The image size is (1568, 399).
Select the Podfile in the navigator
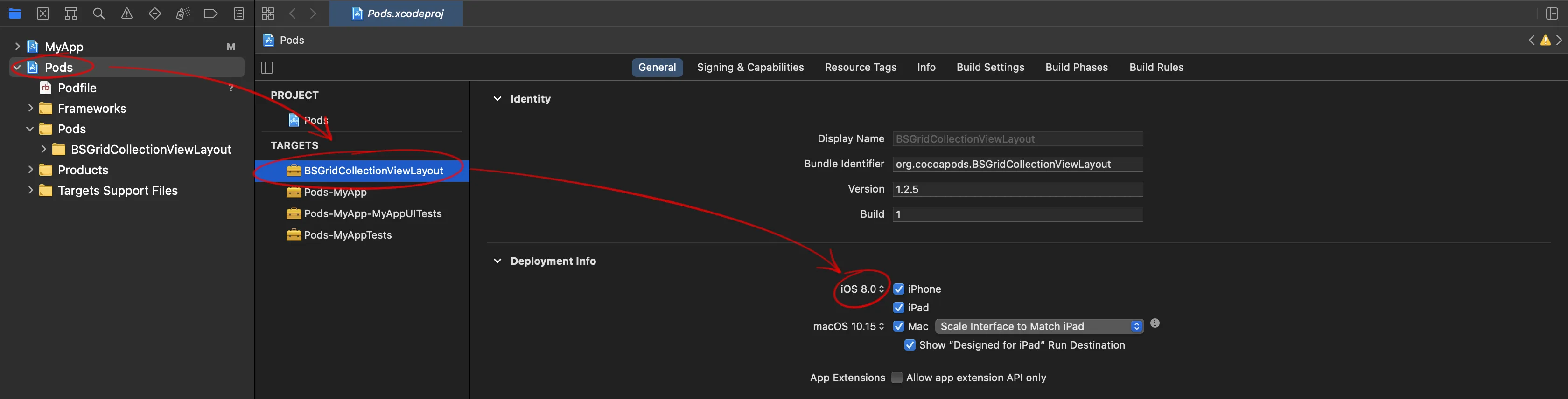click(x=77, y=88)
